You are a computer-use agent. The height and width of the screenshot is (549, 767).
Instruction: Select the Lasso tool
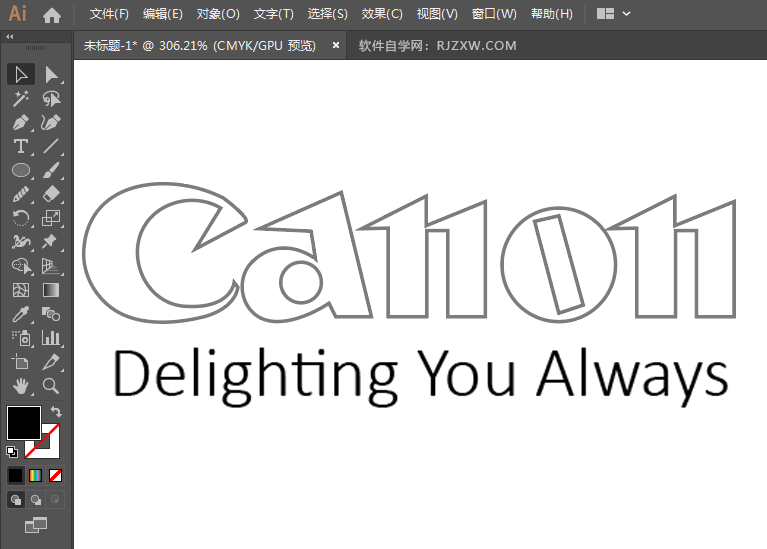(x=51, y=99)
